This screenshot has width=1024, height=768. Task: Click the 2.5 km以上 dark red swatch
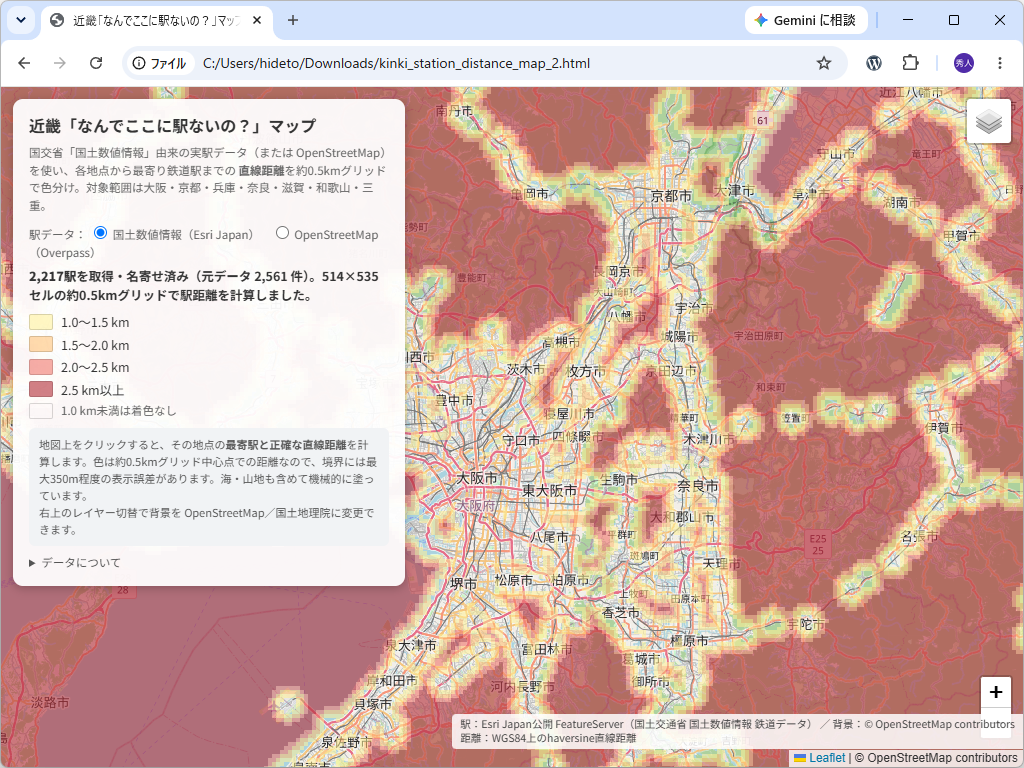click(x=41, y=389)
